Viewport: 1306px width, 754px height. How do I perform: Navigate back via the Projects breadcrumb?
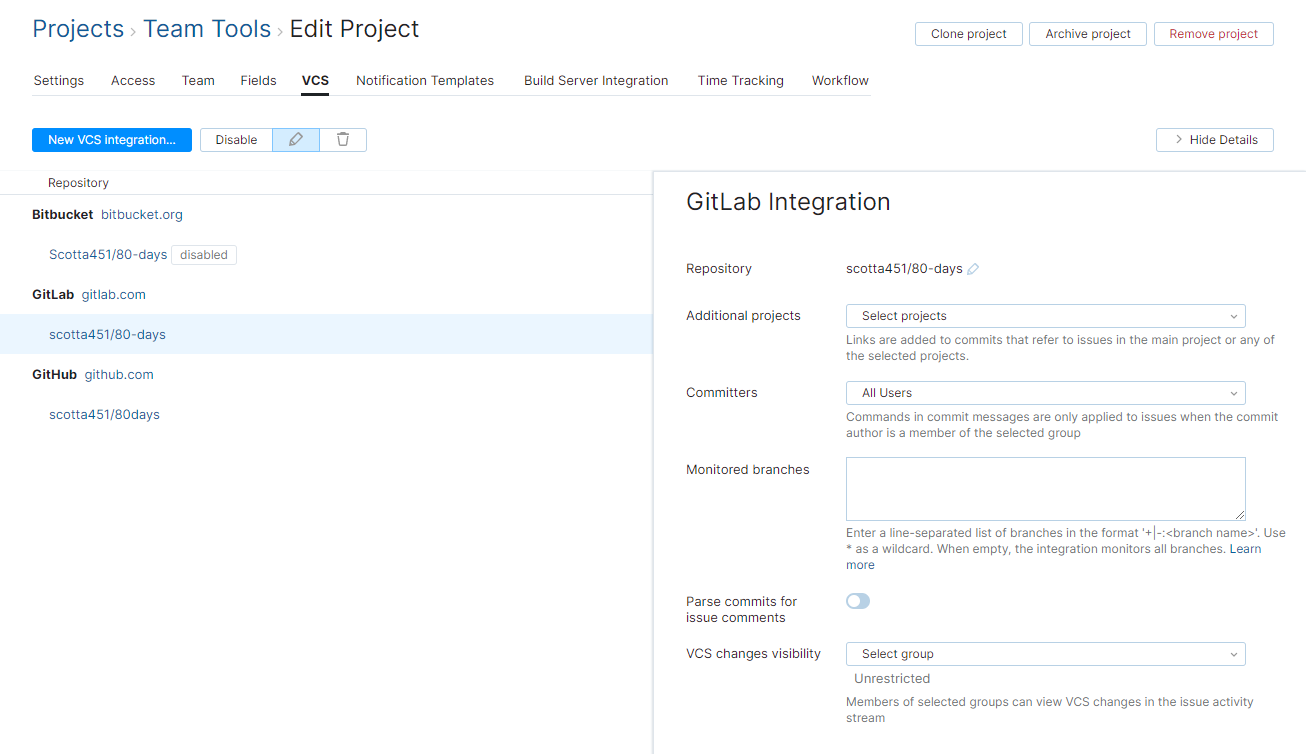78,29
